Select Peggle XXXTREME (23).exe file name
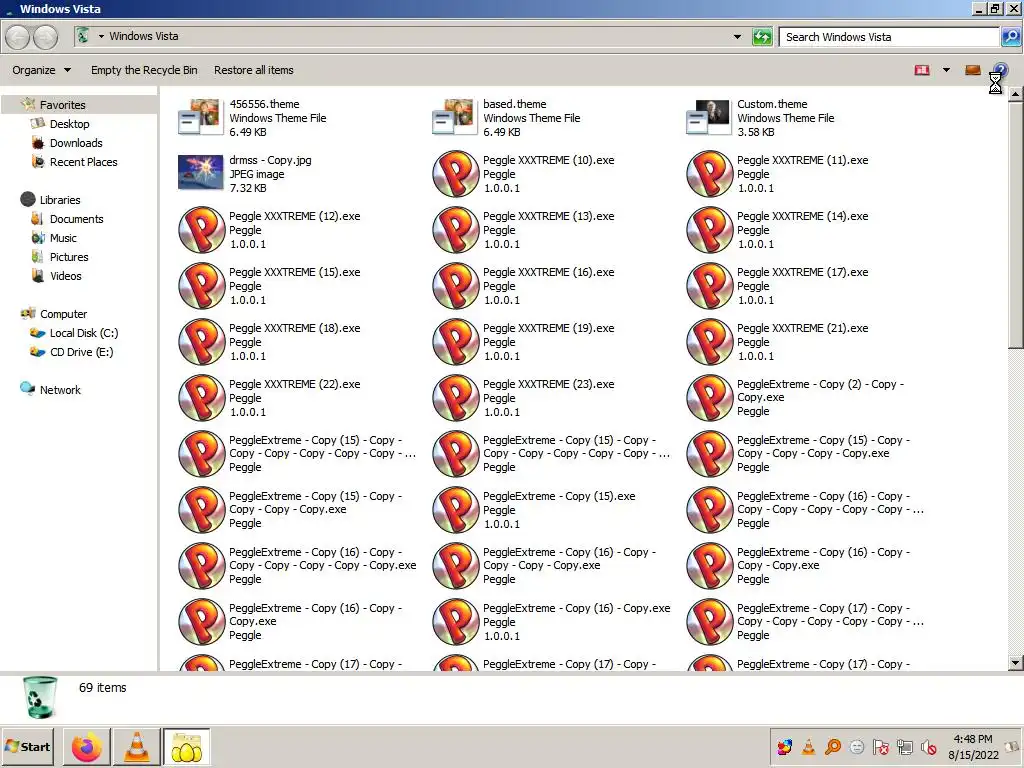Image resolution: width=1024 pixels, height=768 pixels. pos(549,385)
